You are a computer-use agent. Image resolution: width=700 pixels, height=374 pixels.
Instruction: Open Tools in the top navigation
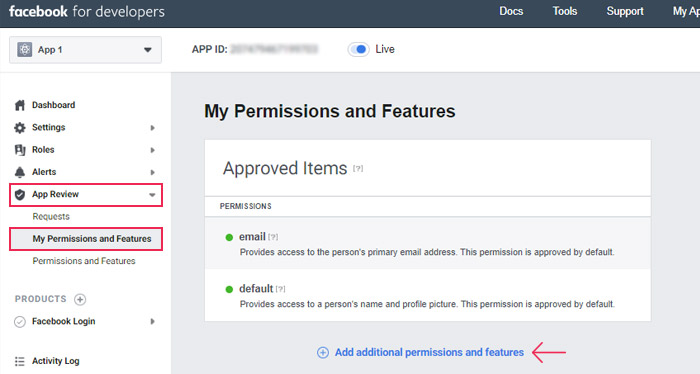point(565,12)
